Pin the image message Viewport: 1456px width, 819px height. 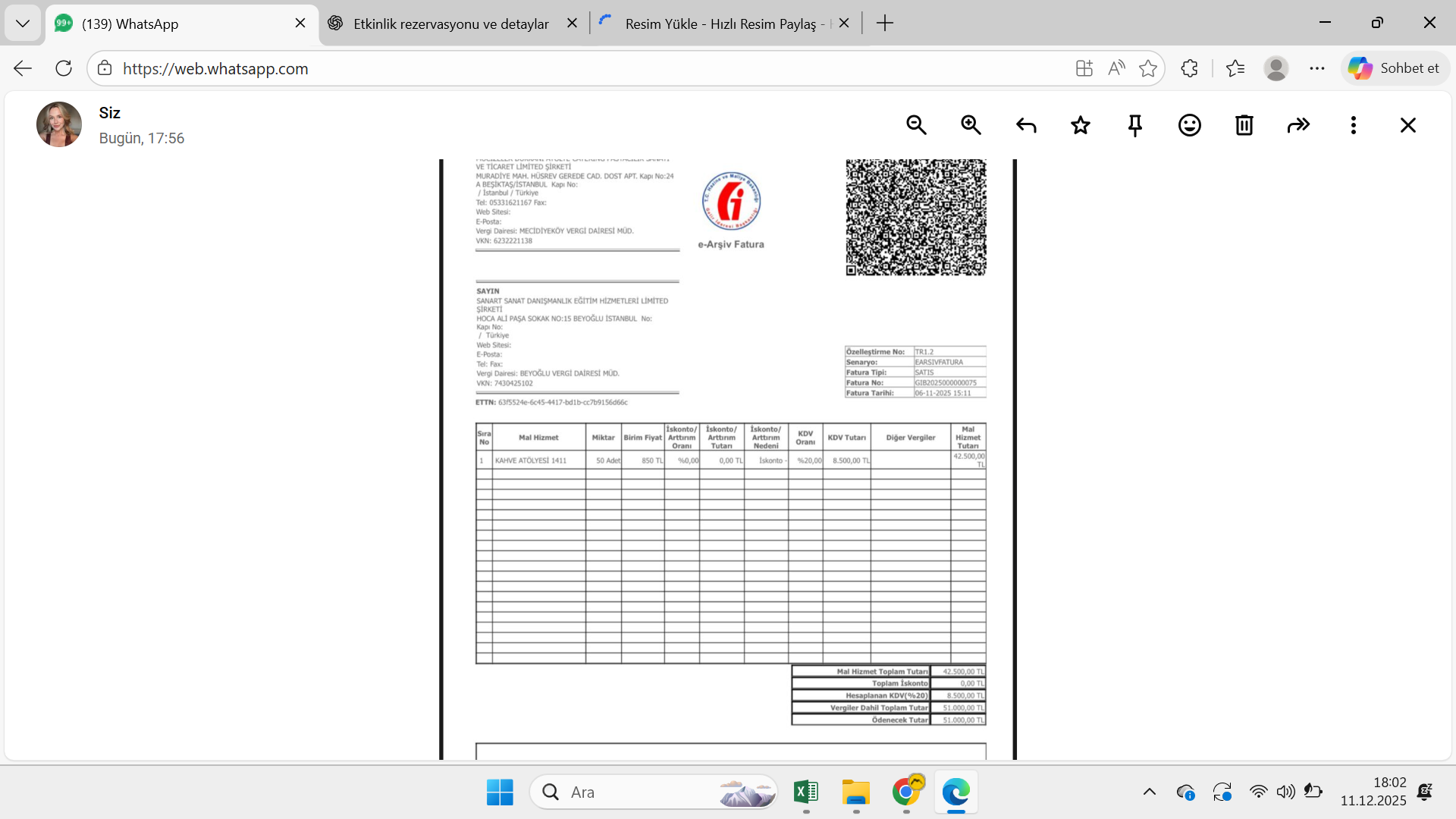[1135, 125]
